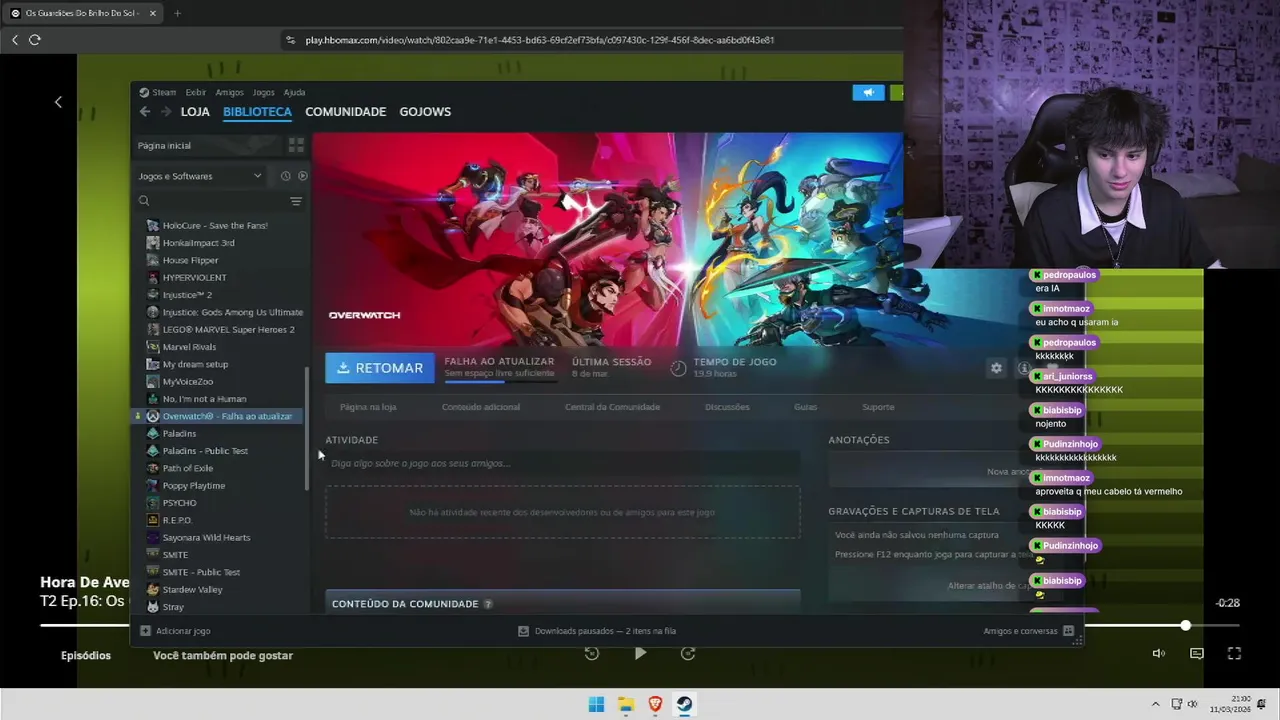Screen dimensions: 1280x720
Task: Open the Guias tab
Action: point(805,407)
